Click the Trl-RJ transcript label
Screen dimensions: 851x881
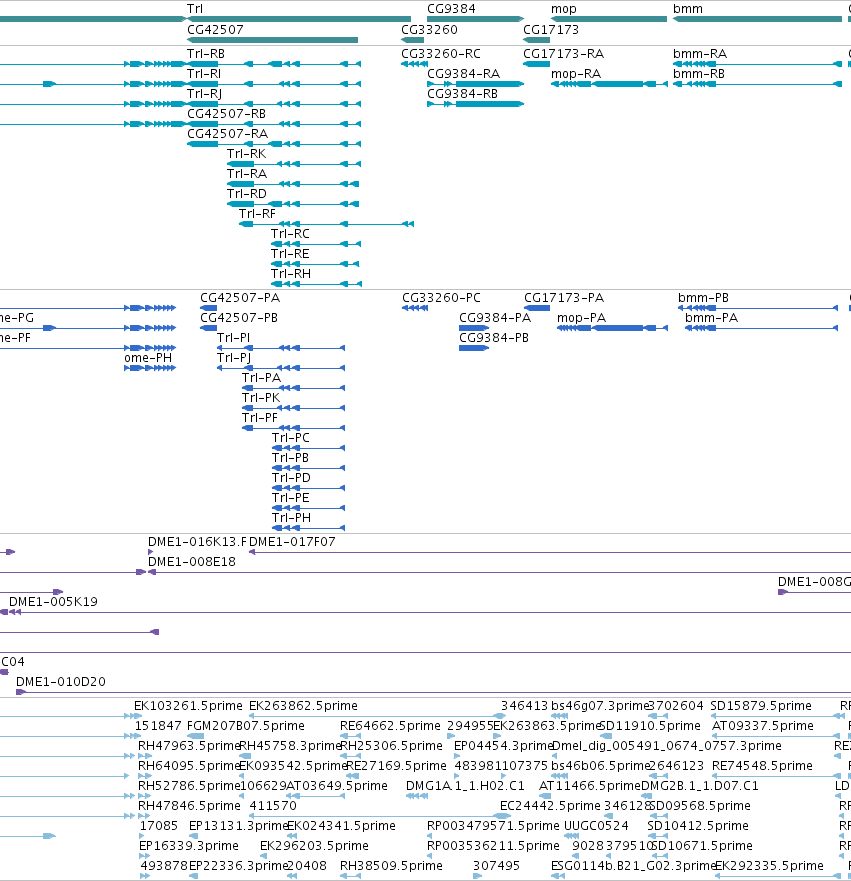click(x=204, y=94)
